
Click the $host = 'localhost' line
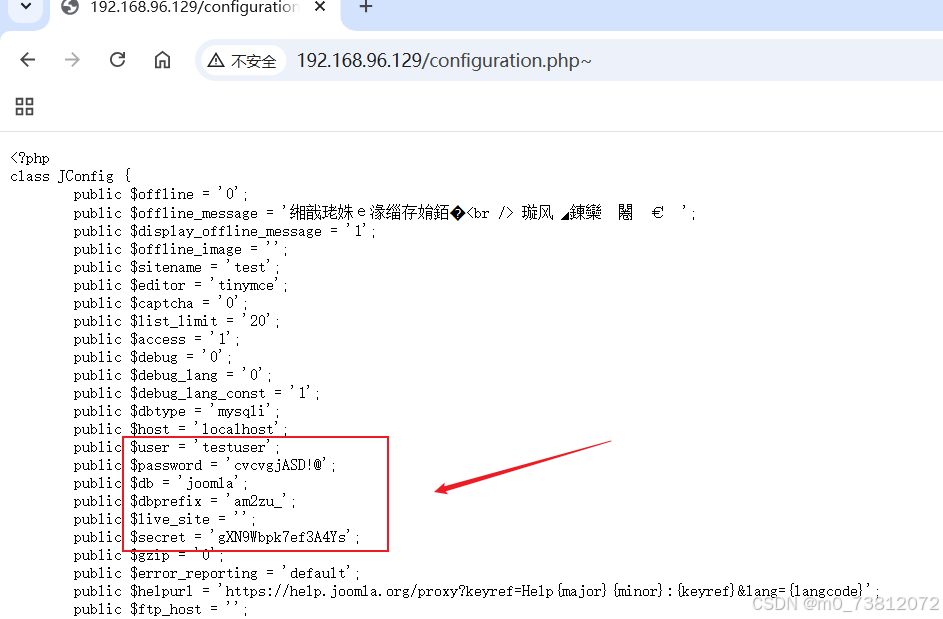coord(180,430)
